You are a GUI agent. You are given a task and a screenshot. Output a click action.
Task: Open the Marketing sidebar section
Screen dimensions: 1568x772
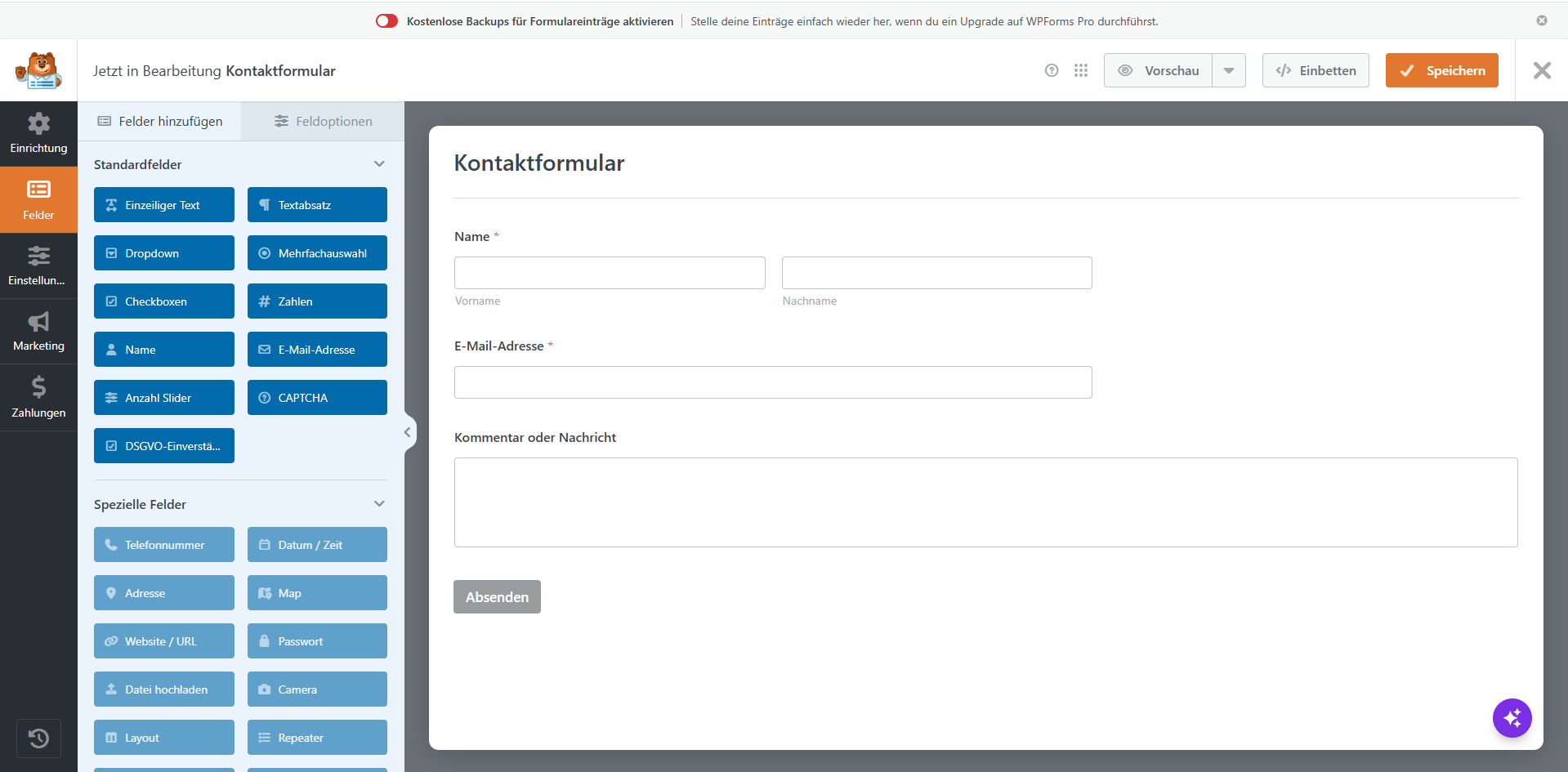(38, 332)
